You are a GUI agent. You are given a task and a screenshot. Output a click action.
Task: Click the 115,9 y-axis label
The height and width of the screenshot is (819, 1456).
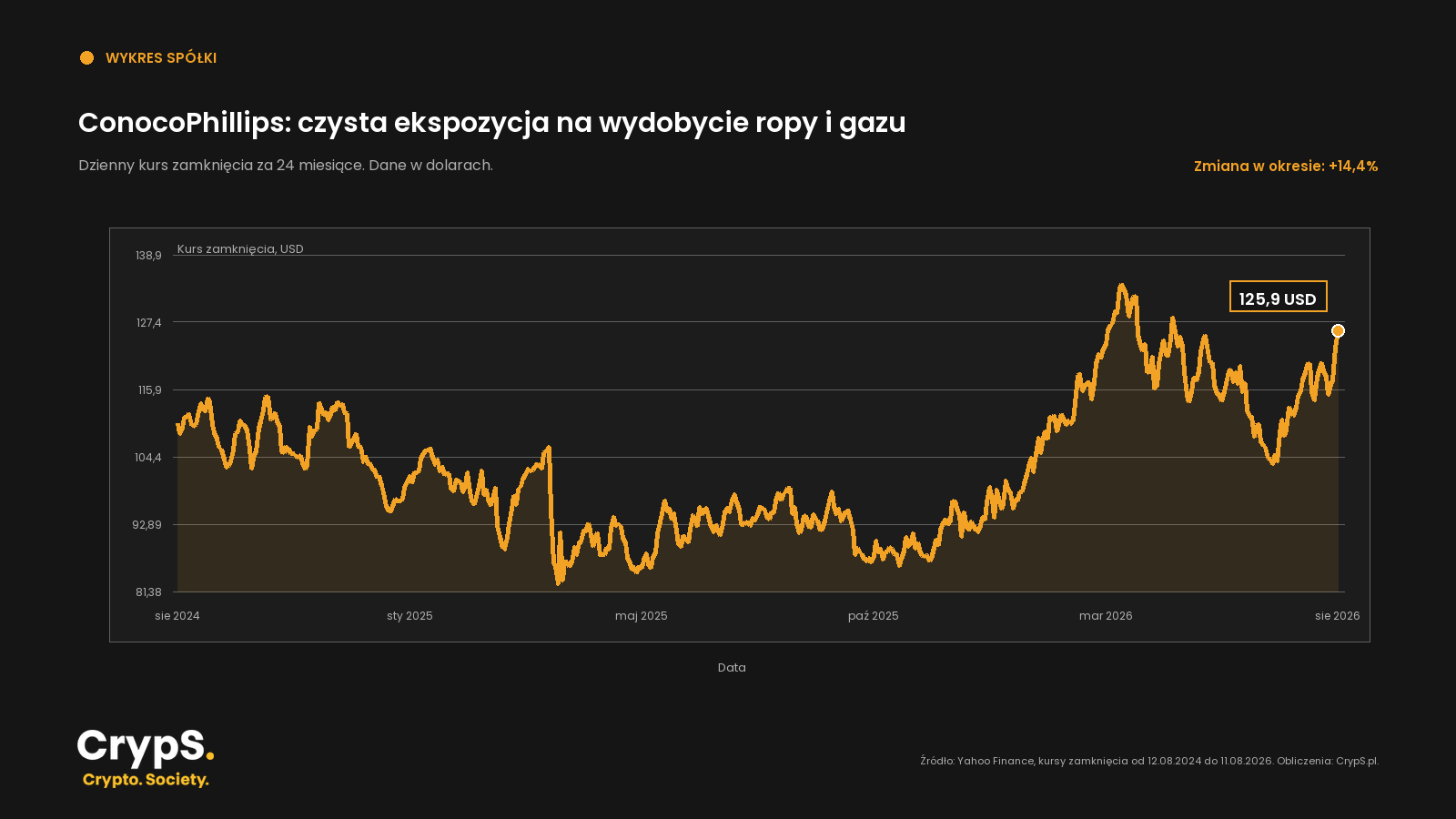[149, 390]
